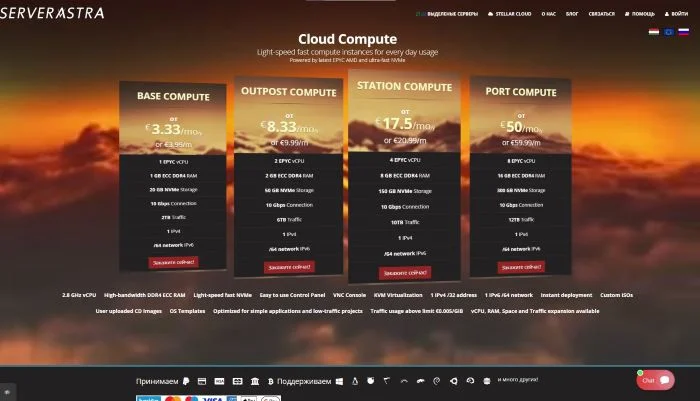Image resolution: width=700 pixels, height=401 pixels.
Task: Click 'KVM Virtualization' feature text
Action: (x=398, y=295)
